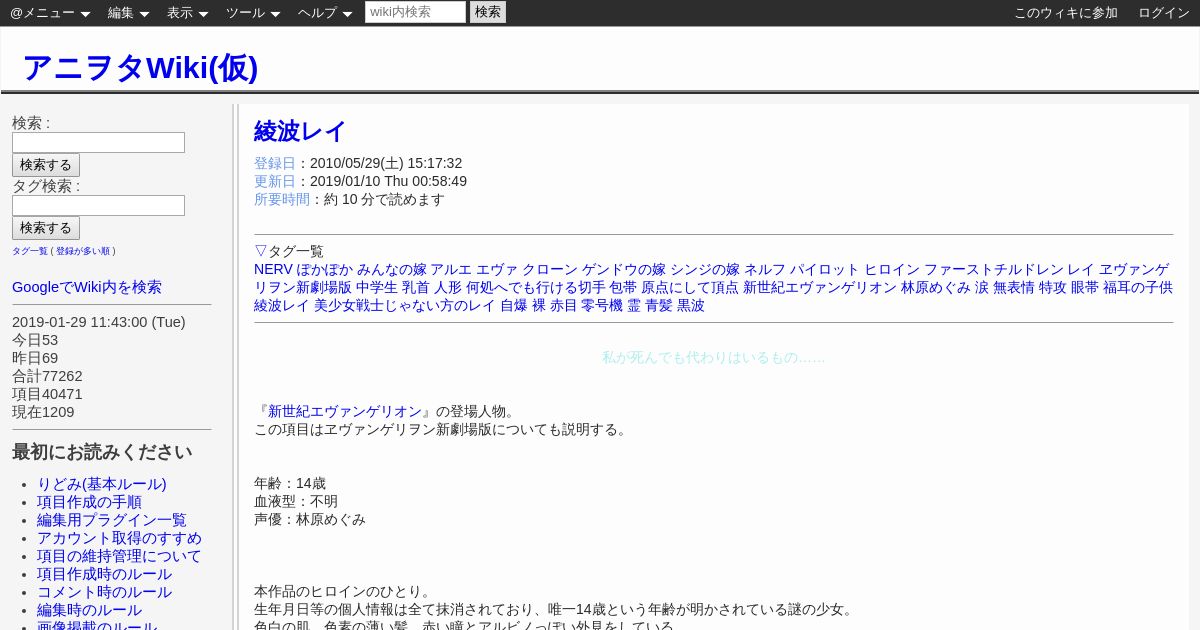
Task: Open the ファーストチルドレン tag
Action: [x=994, y=269]
